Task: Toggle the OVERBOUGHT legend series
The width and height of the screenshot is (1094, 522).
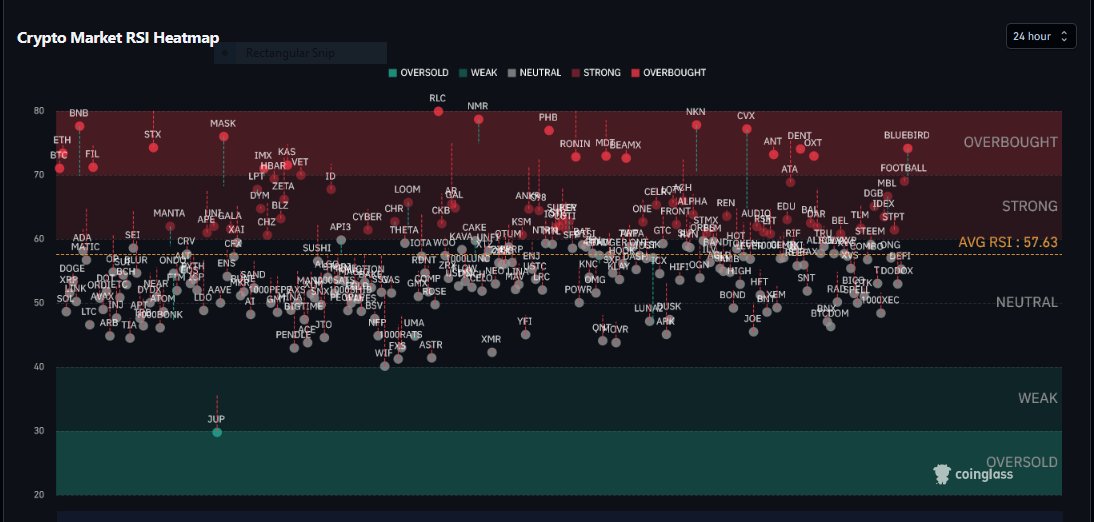Action: click(668, 73)
